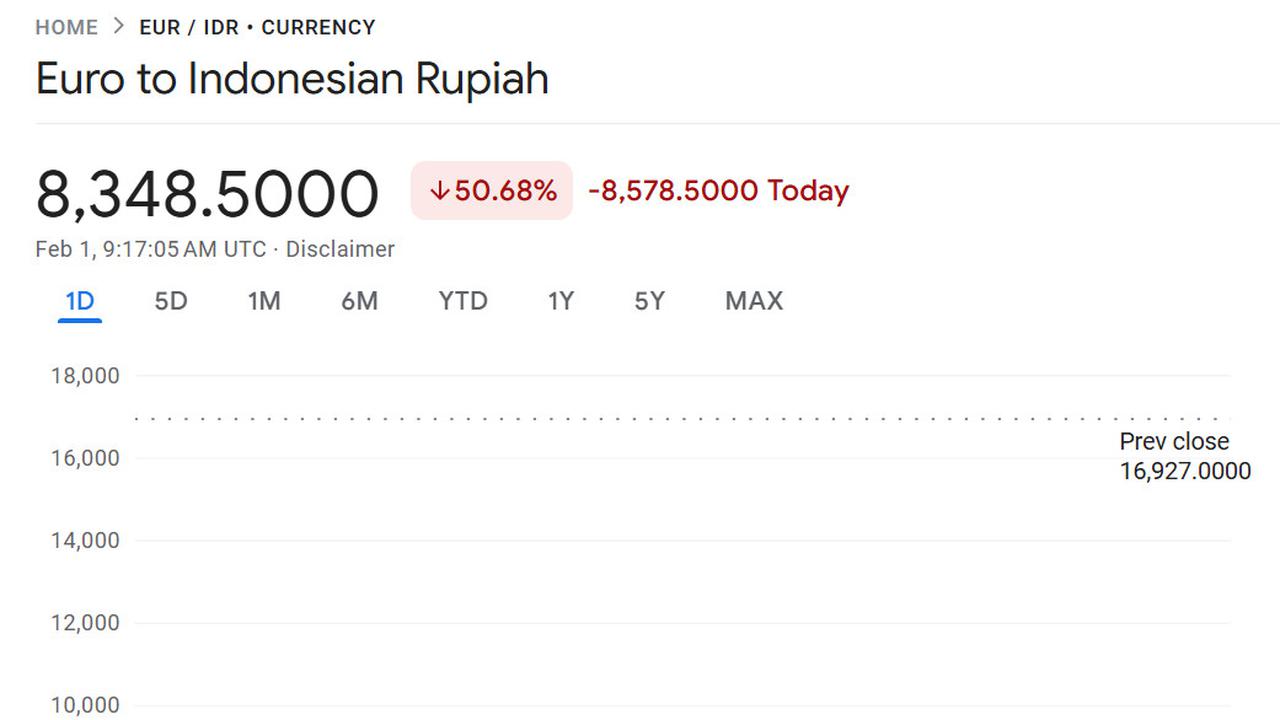Open the Disclaimer link
The width and height of the screenshot is (1280, 720).
click(x=340, y=249)
